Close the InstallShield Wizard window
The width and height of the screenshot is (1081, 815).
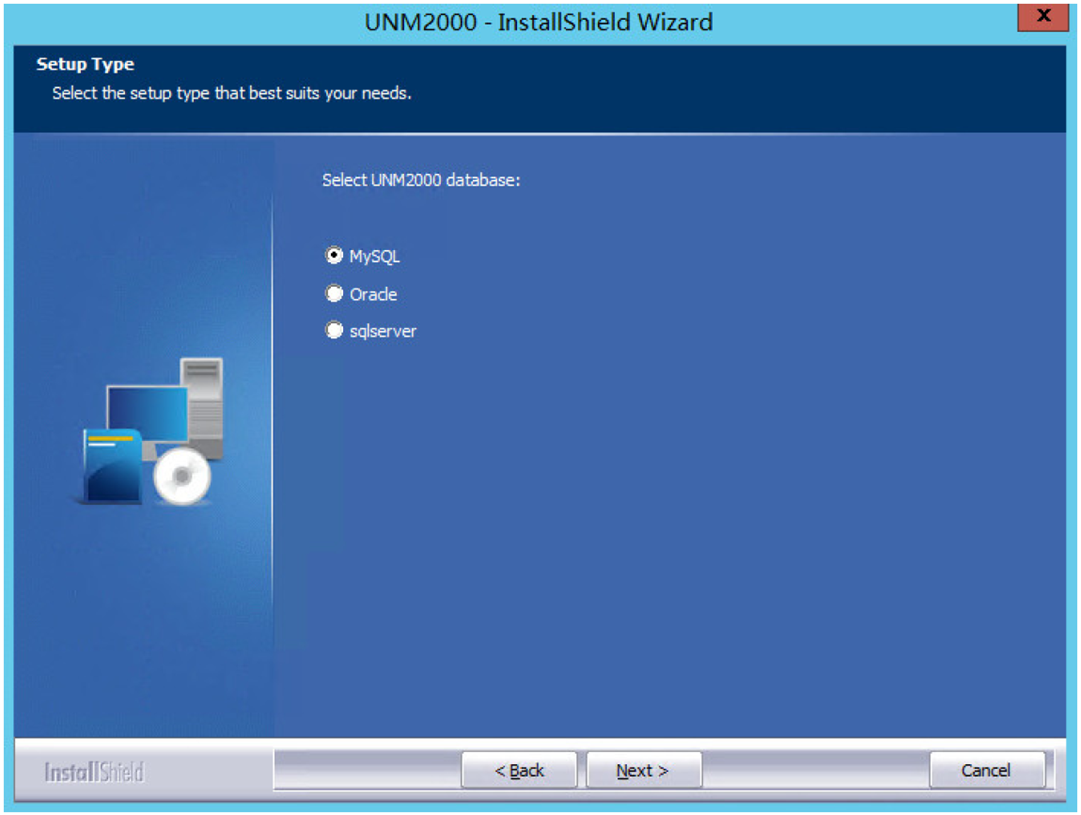[1043, 16]
